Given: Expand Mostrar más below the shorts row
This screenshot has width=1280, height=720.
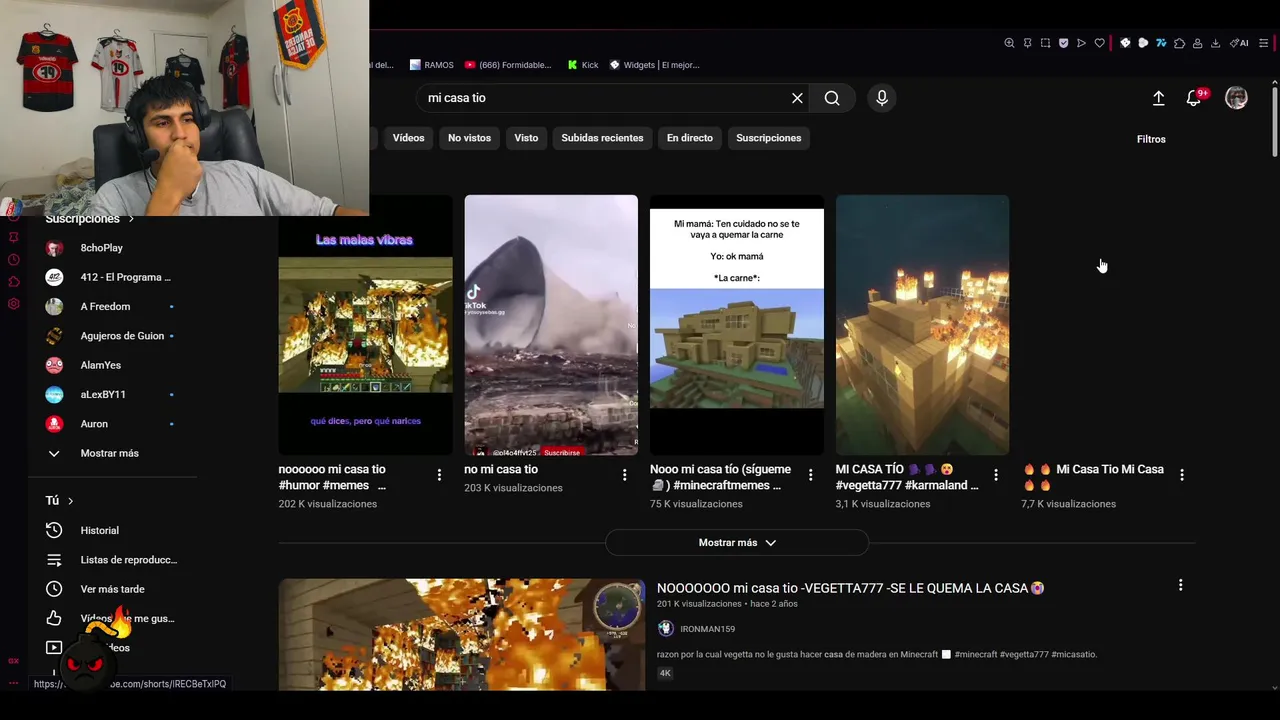Looking at the screenshot, I should click(737, 542).
